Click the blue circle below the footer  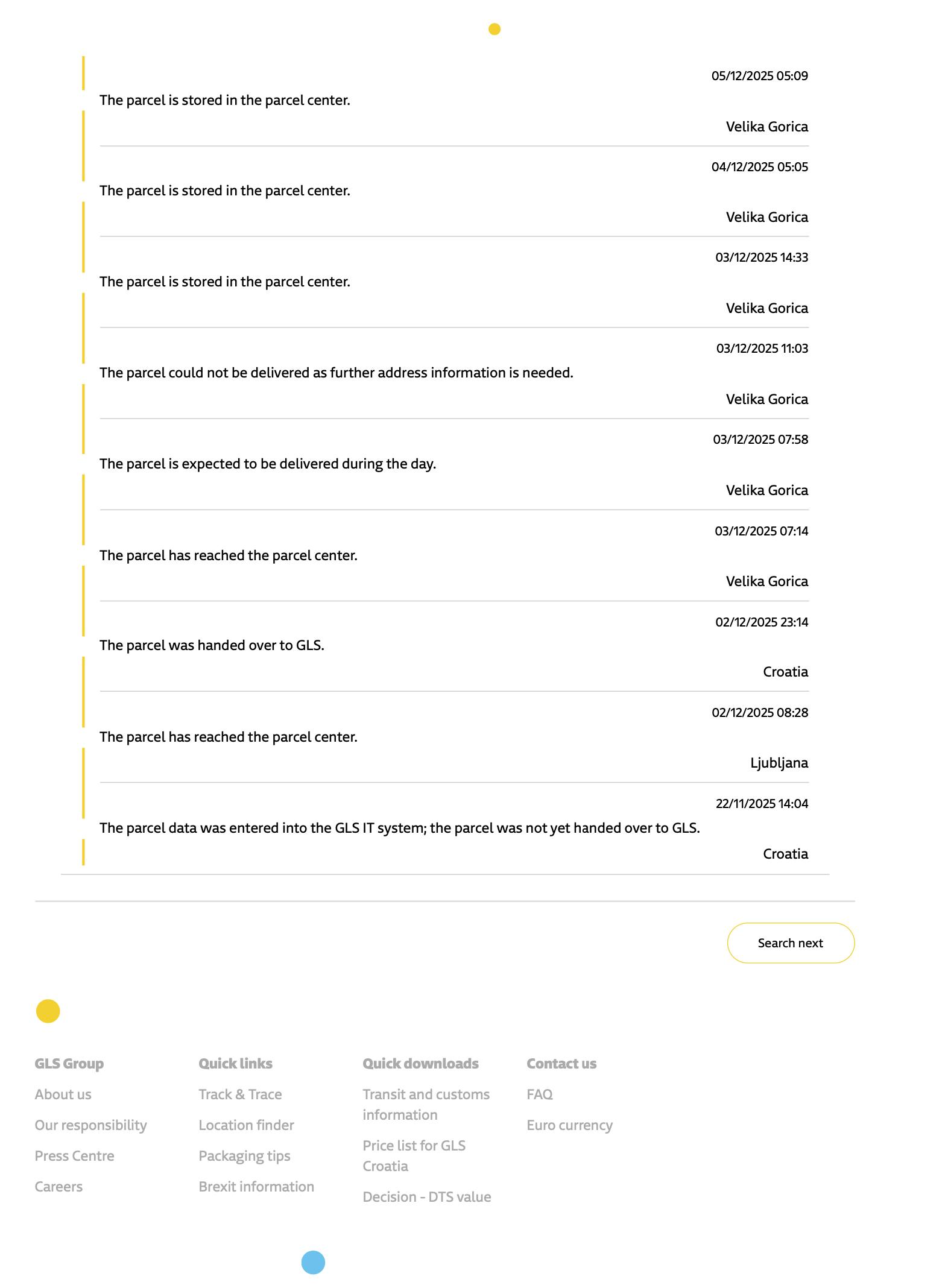click(313, 1262)
